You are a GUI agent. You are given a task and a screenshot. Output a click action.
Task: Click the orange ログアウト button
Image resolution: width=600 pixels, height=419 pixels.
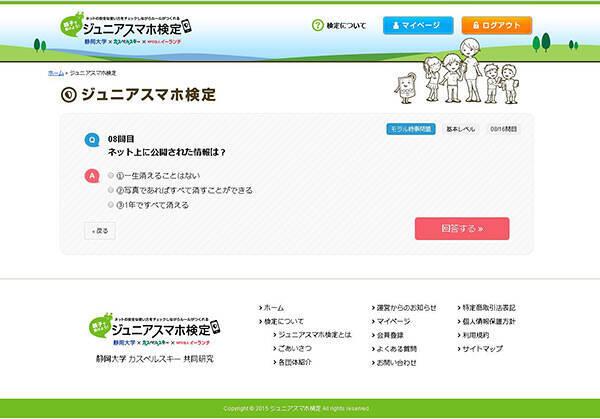coord(497,25)
